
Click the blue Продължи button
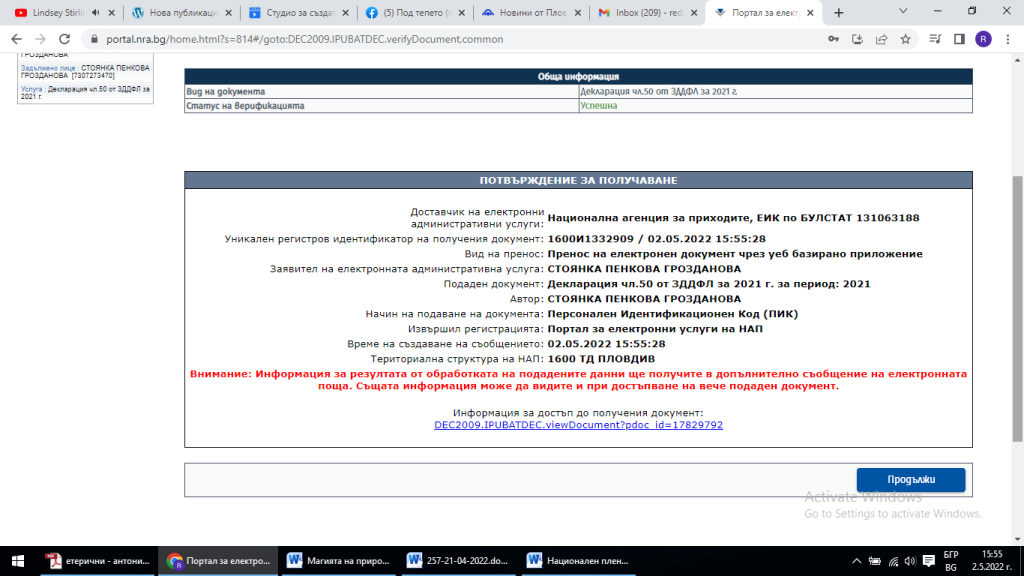(x=910, y=479)
